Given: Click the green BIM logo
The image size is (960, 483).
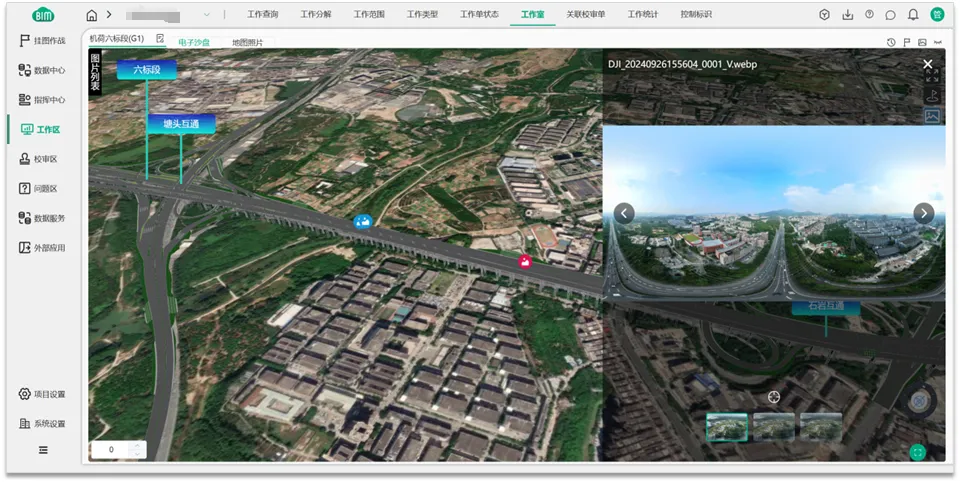Looking at the screenshot, I should click(43, 15).
